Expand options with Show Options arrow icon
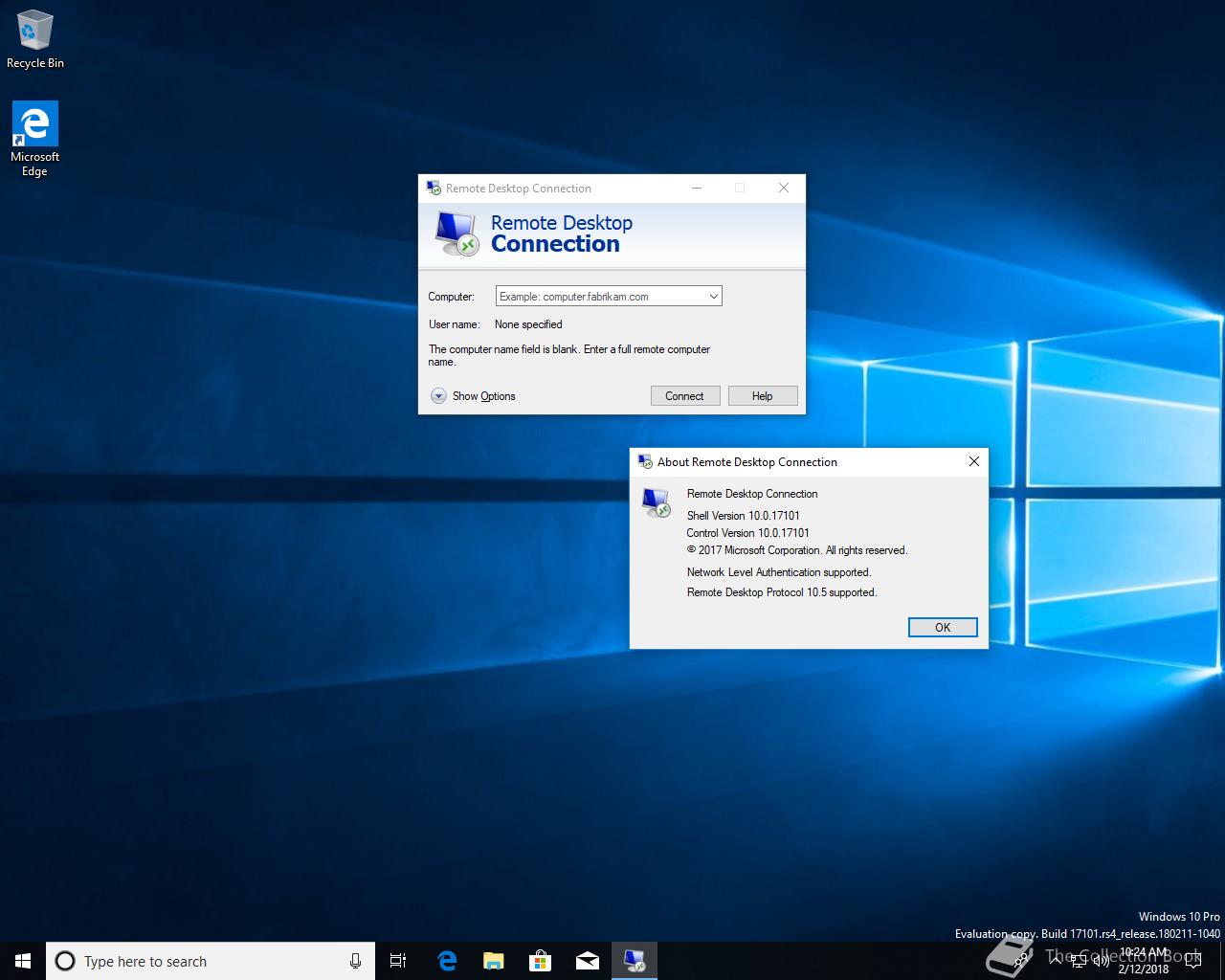 [x=438, y=395]
